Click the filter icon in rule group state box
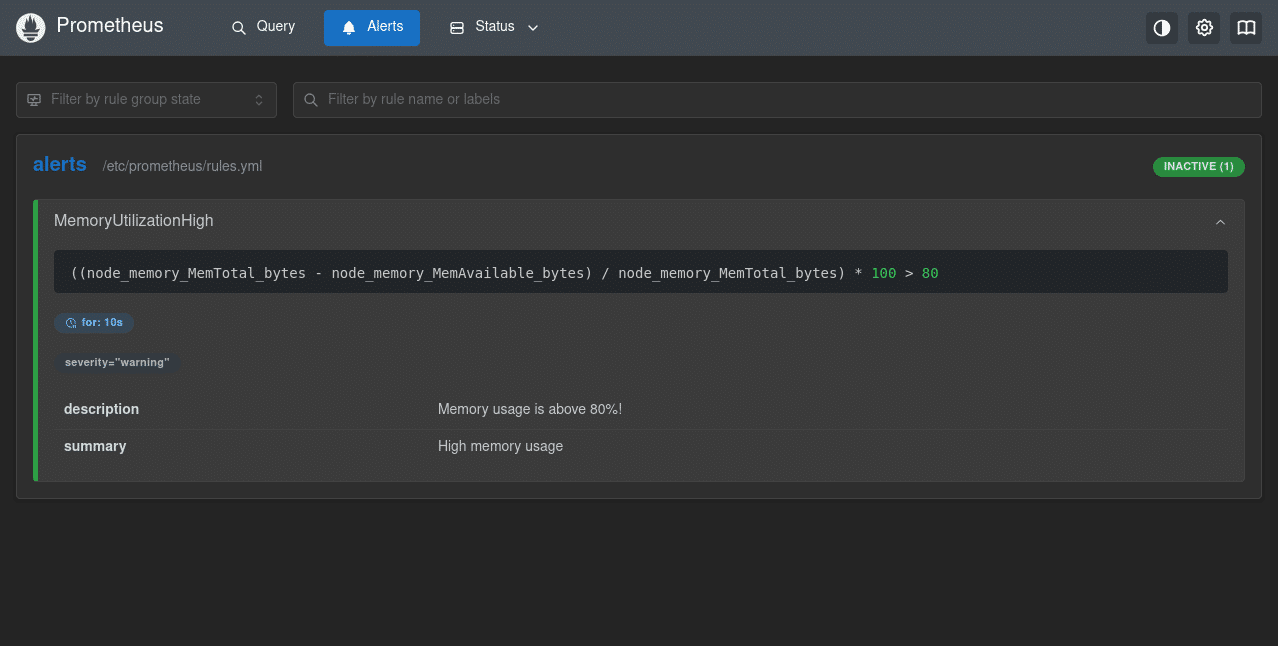 click(x=34, y=100)
